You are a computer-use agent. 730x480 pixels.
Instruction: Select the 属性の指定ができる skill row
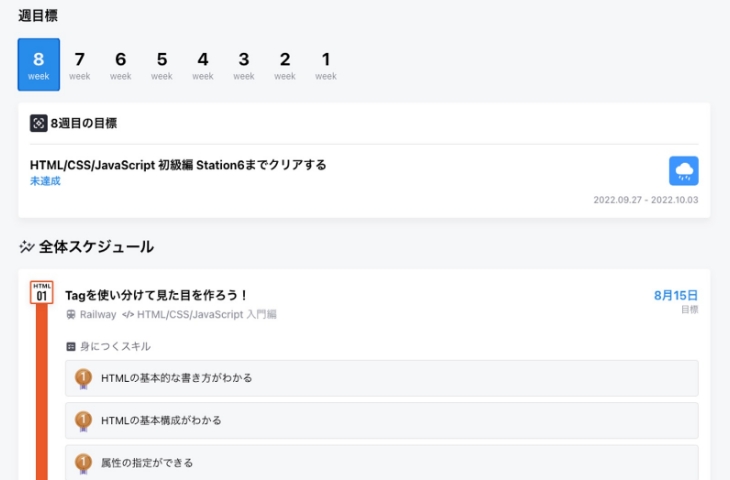[382, 462]
